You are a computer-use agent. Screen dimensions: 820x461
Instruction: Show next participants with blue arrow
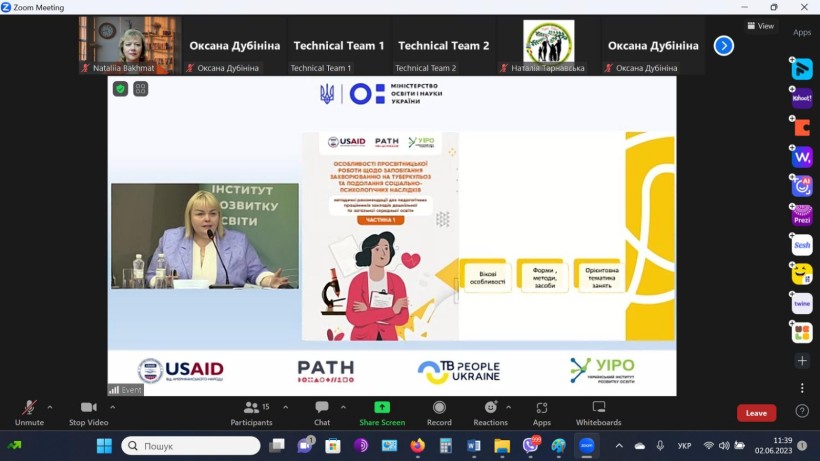coord(724,45)
